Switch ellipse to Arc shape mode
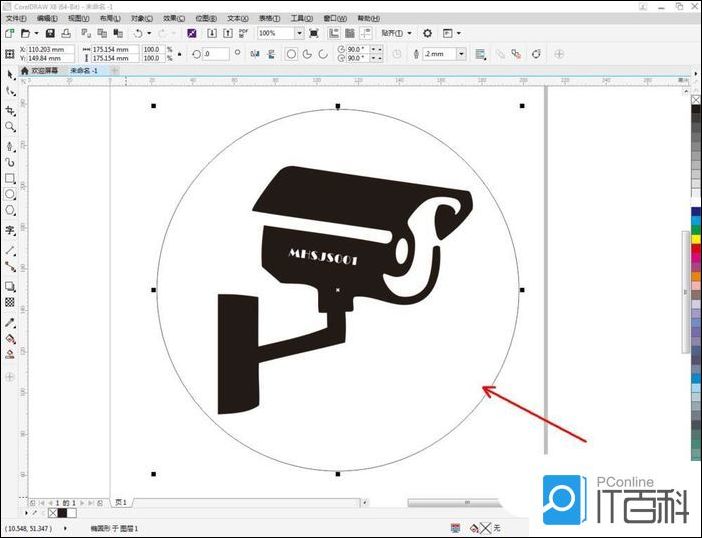Image resolution: width=702 pixels, height=538 pixels. [x=325, y=53]
